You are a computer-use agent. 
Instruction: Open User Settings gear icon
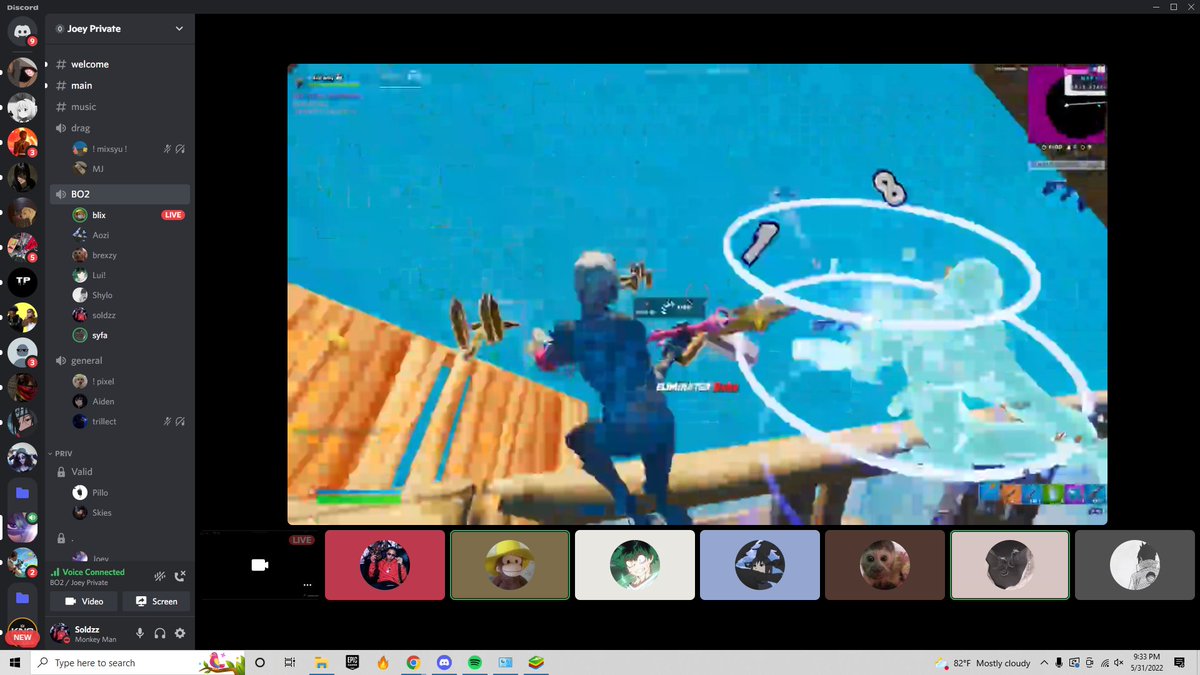point(180,633)
